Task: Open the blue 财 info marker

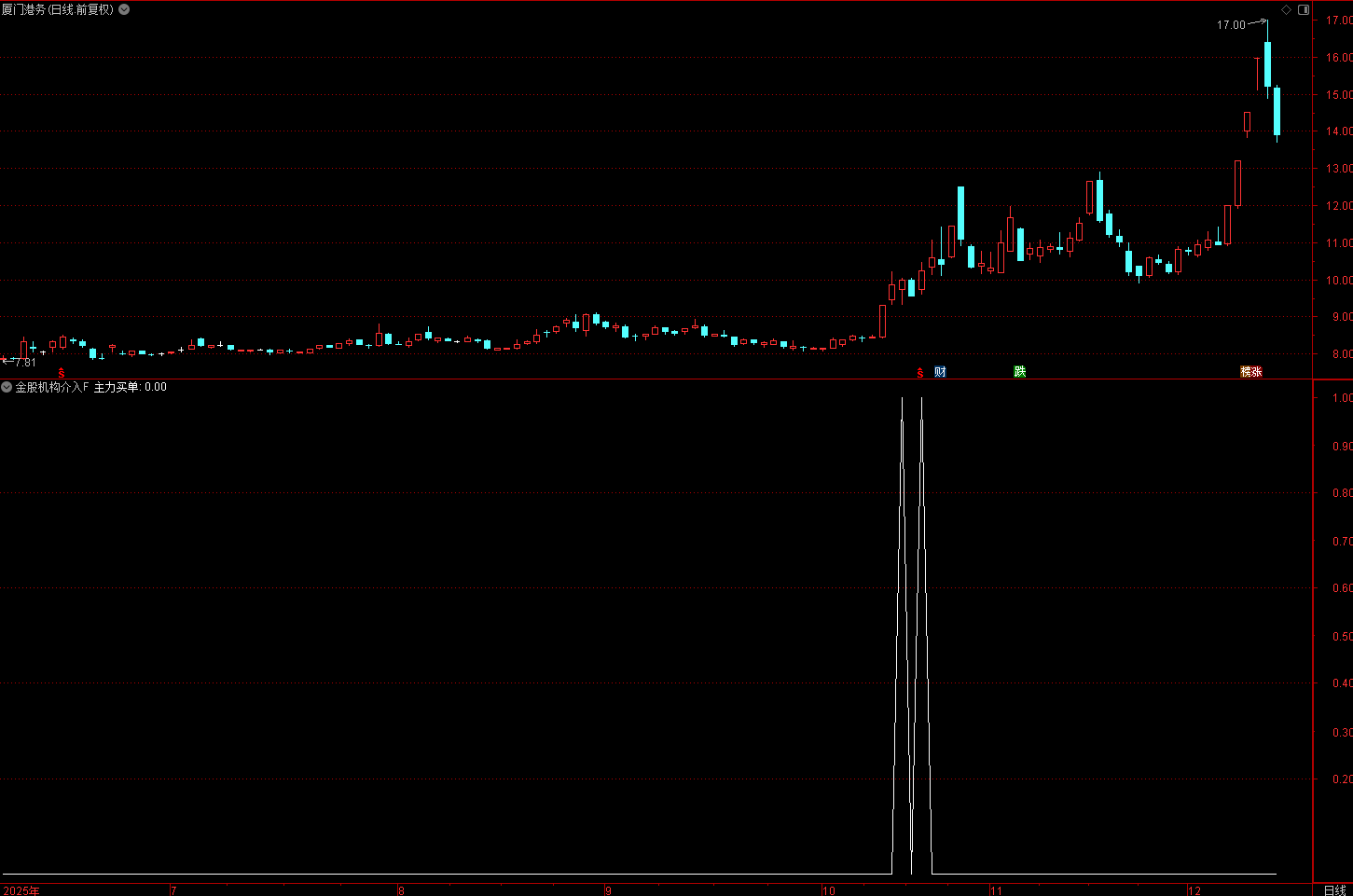Action: click(x=940, y=372)
